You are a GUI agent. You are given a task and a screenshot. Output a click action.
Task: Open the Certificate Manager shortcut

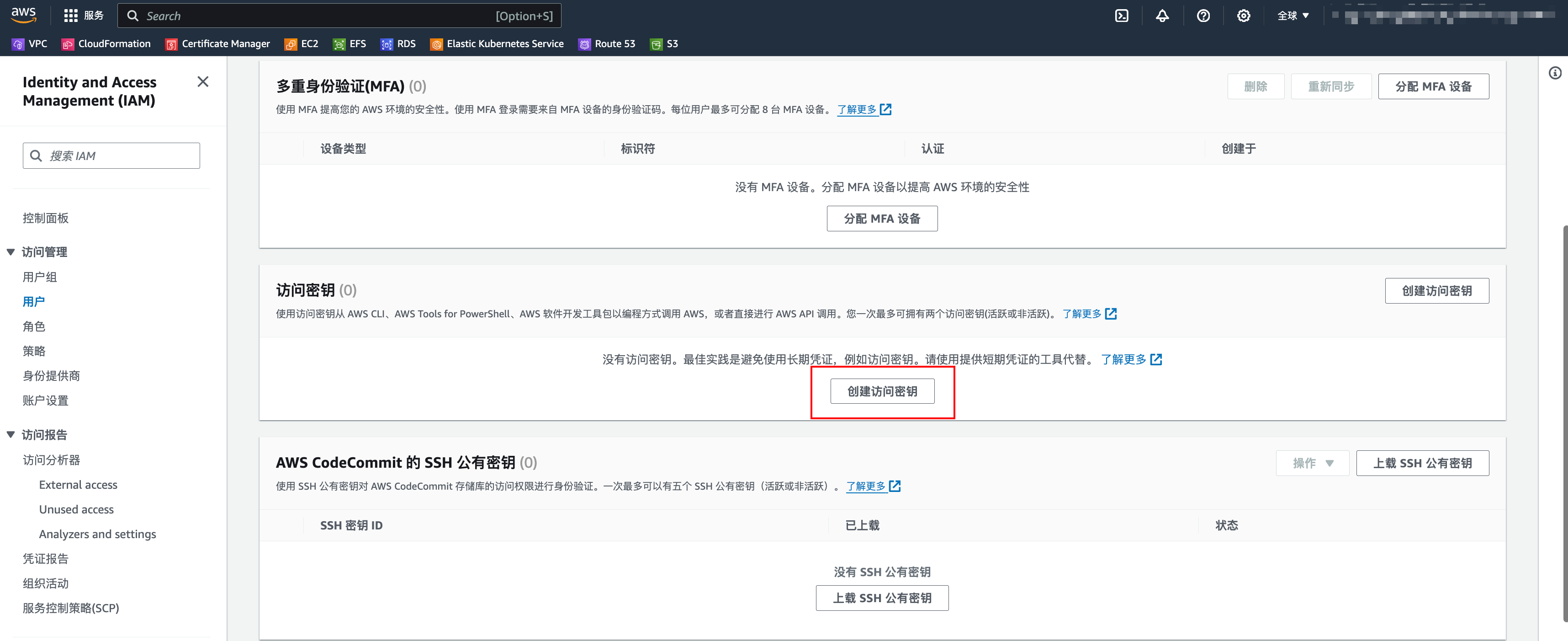click(x=217, y=44)
